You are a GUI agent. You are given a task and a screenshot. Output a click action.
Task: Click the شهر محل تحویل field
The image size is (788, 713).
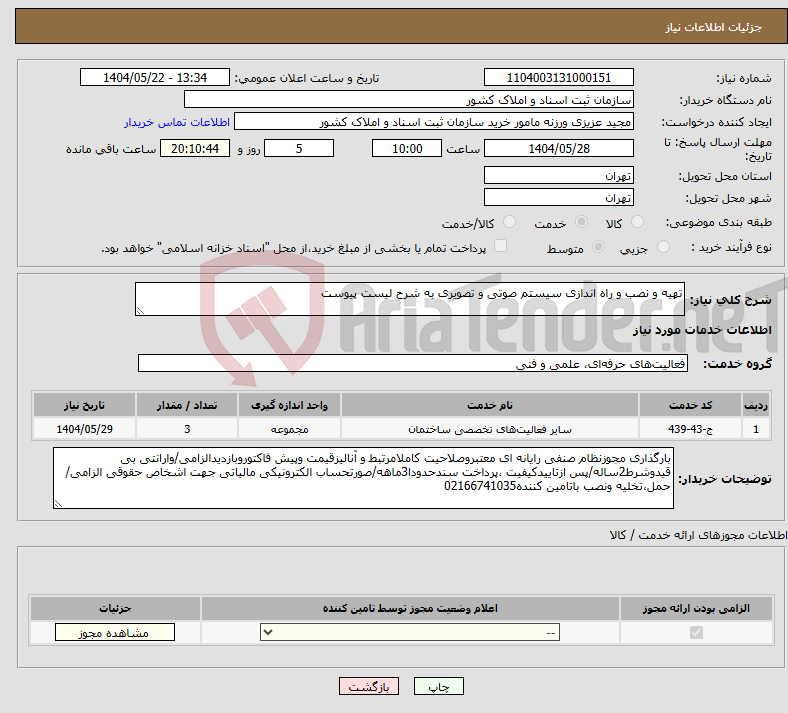(558, 197)
